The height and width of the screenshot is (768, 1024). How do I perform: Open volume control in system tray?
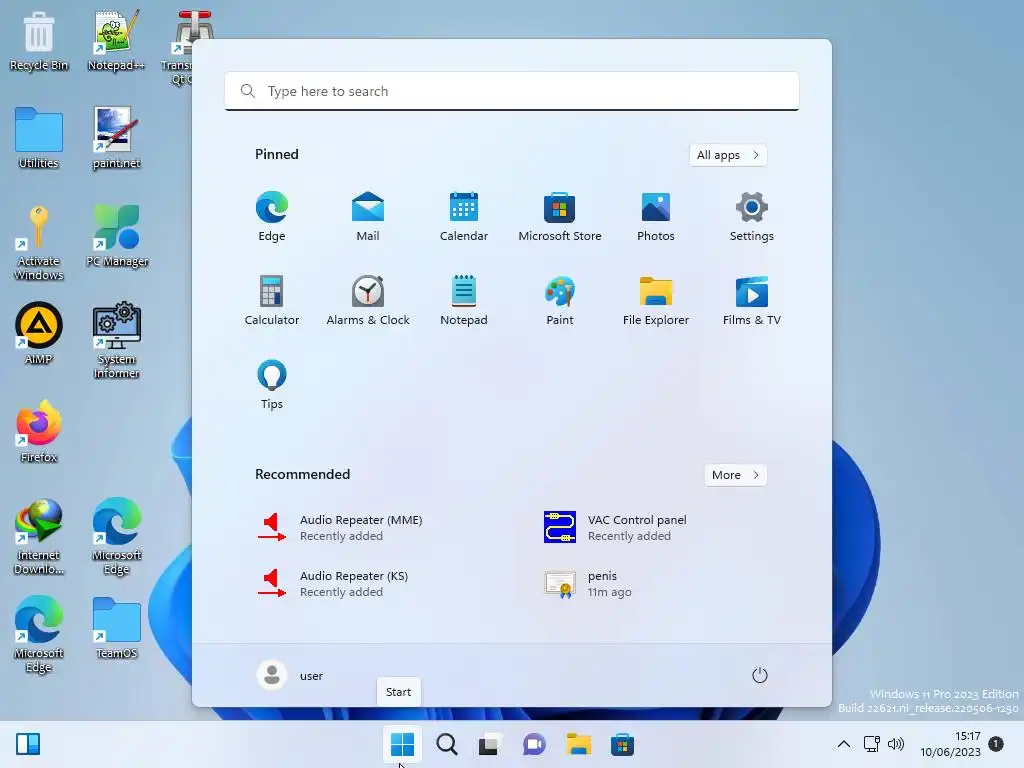click(896, 744)
